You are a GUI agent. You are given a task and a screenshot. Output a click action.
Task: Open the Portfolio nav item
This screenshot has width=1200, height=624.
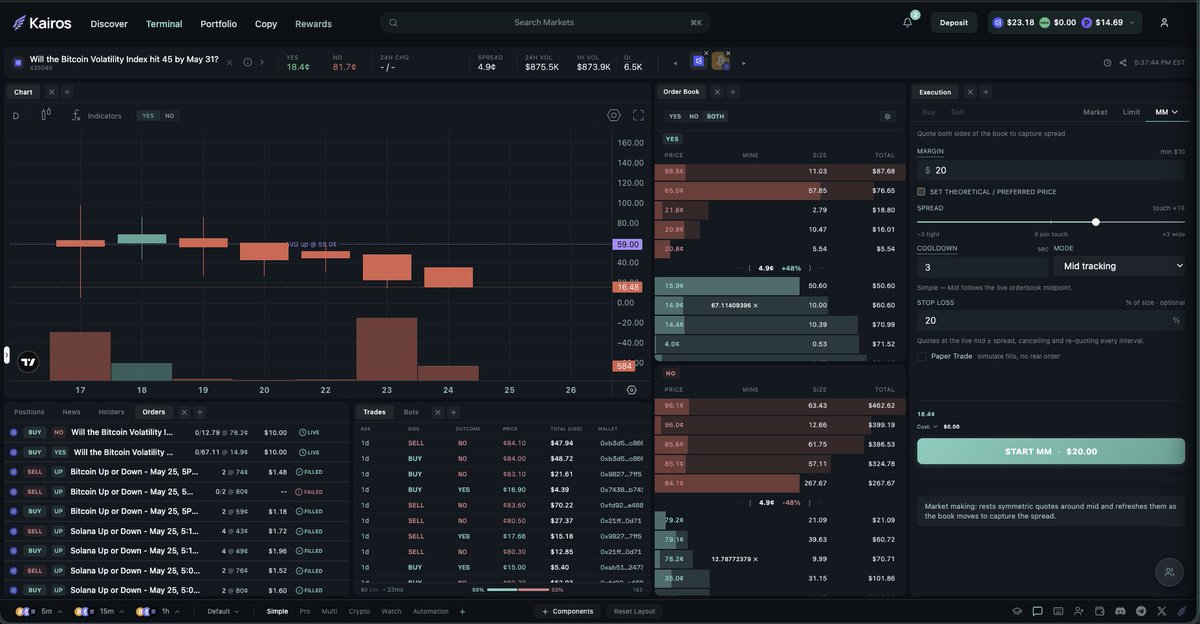click(x=218, y=23)
